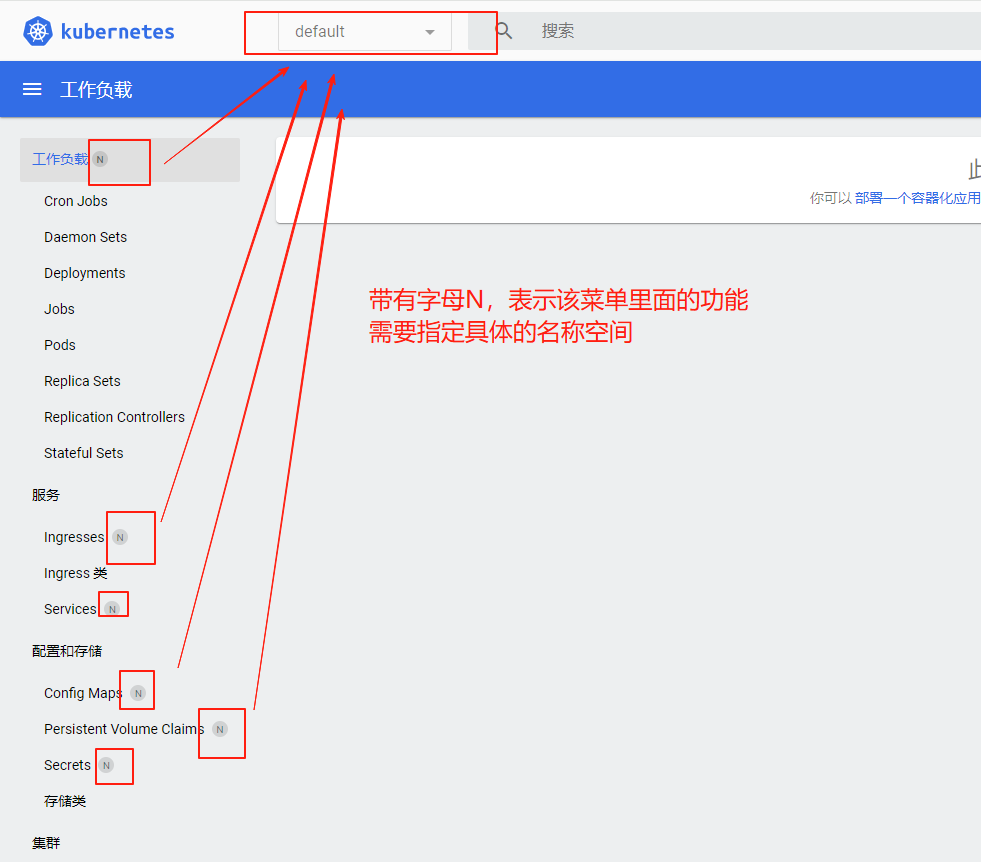The height and width of the screenshot is (862, 981).
Task: Click the N badge beside Services
Action: tap(112, 609)
